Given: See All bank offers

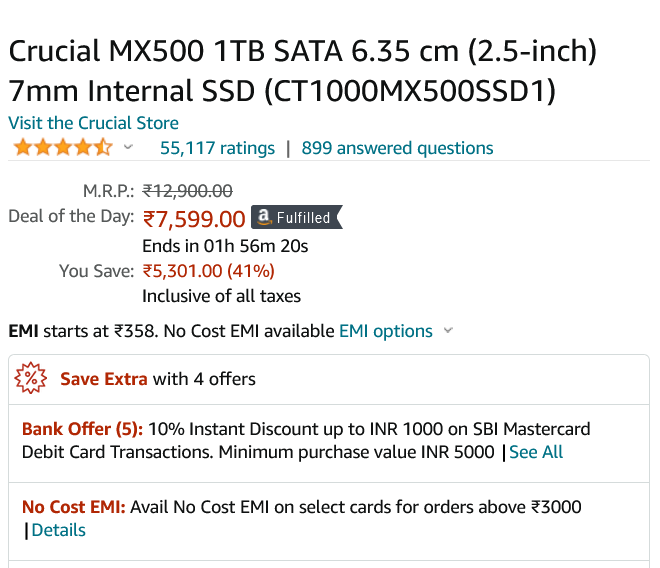Looking at the screenshot, I should point(536,452).
